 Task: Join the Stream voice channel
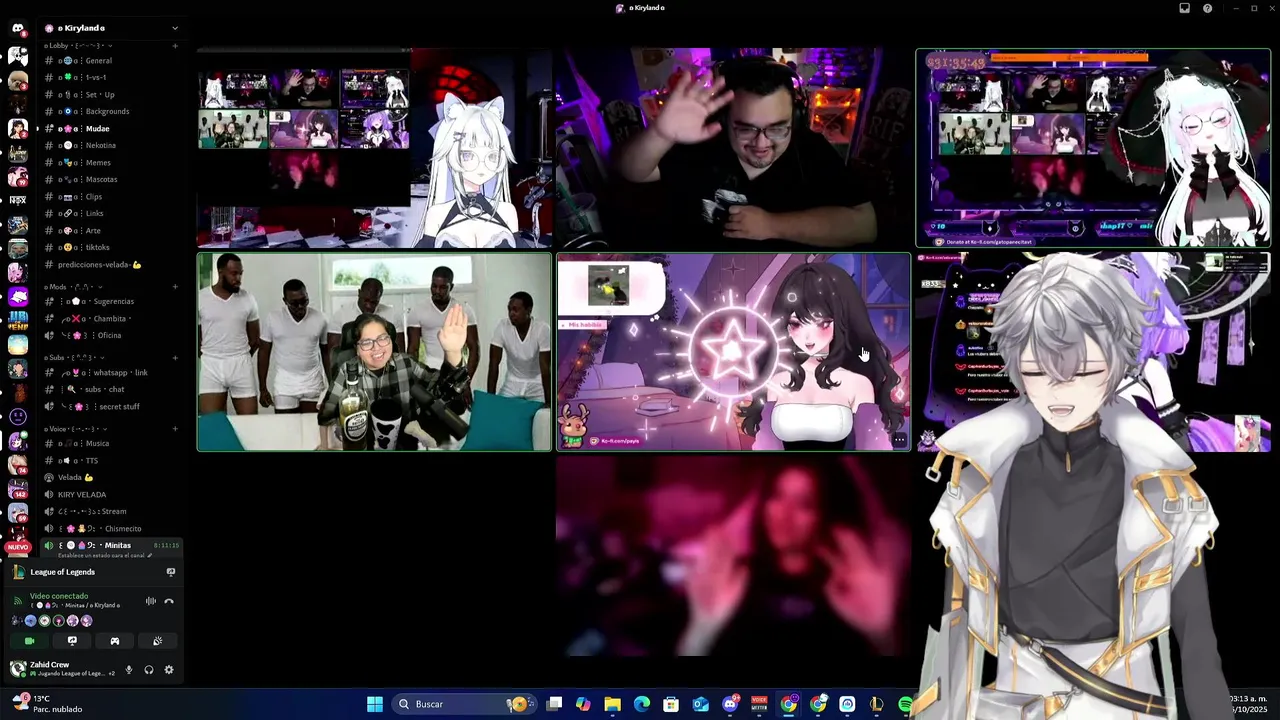pos(111,511)
